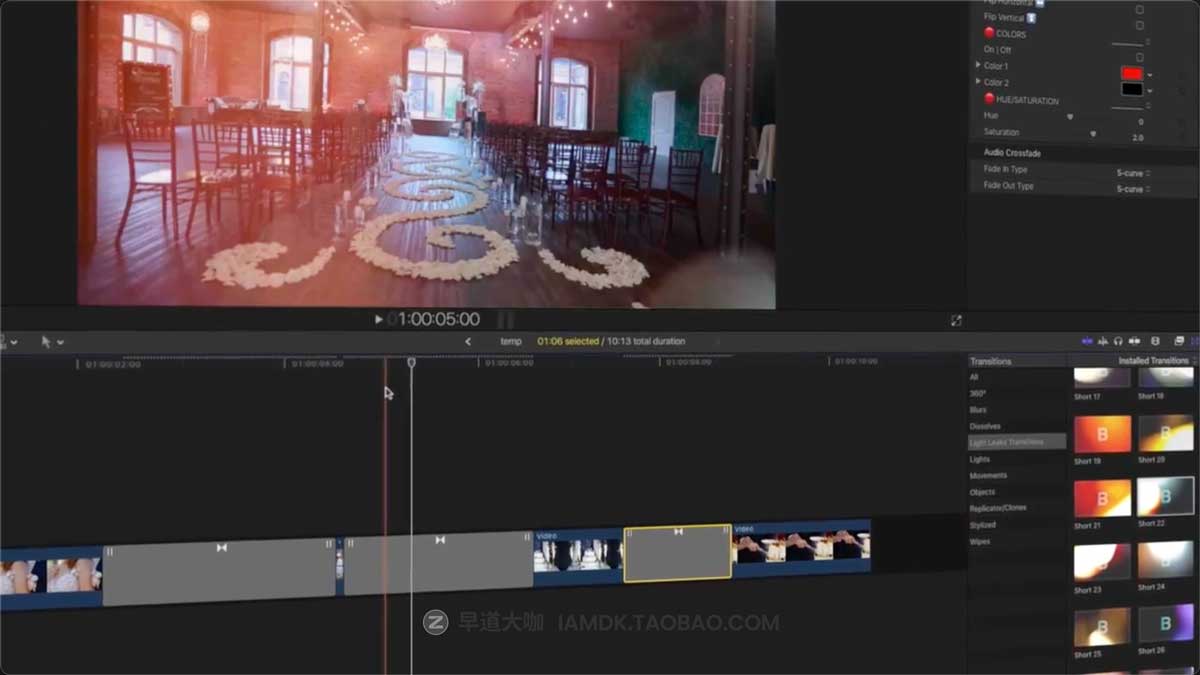Go back in timeline history arrow
1200x675 pixels.
pos(468,341)
